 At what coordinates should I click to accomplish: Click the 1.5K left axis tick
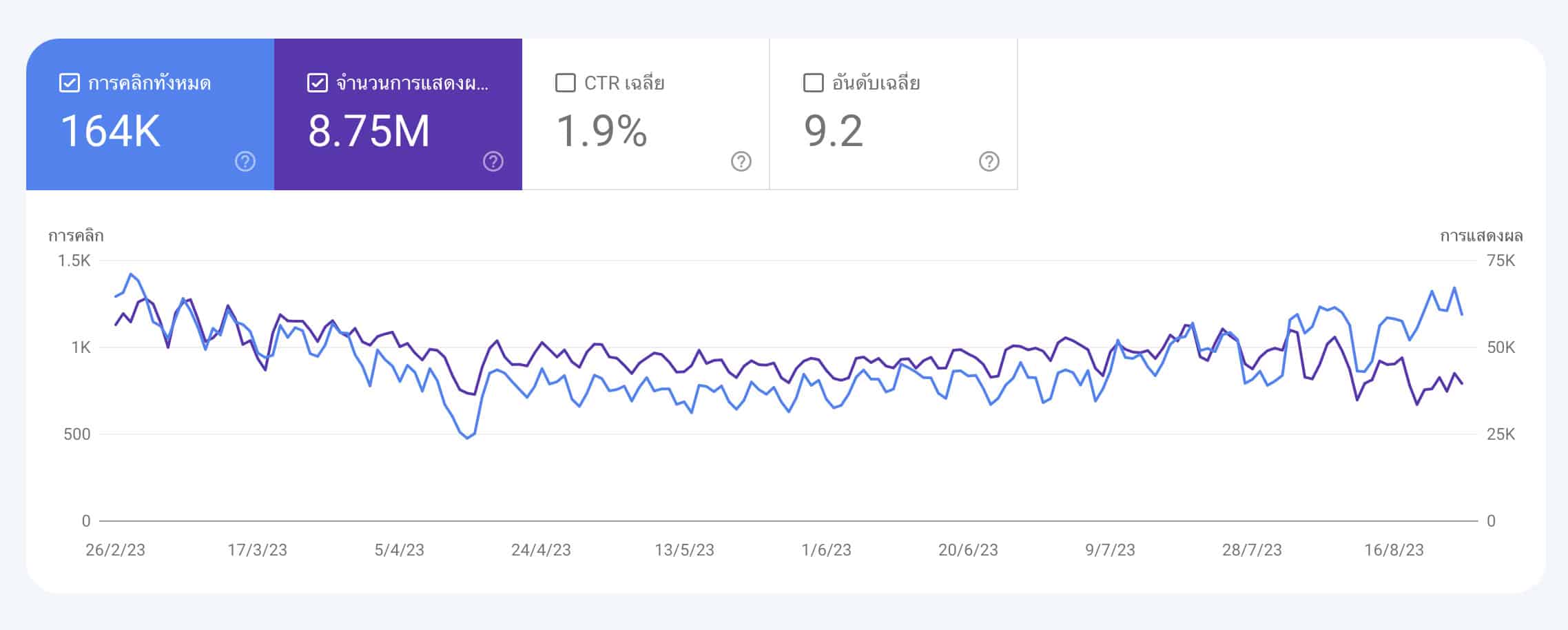coord(74,261)
